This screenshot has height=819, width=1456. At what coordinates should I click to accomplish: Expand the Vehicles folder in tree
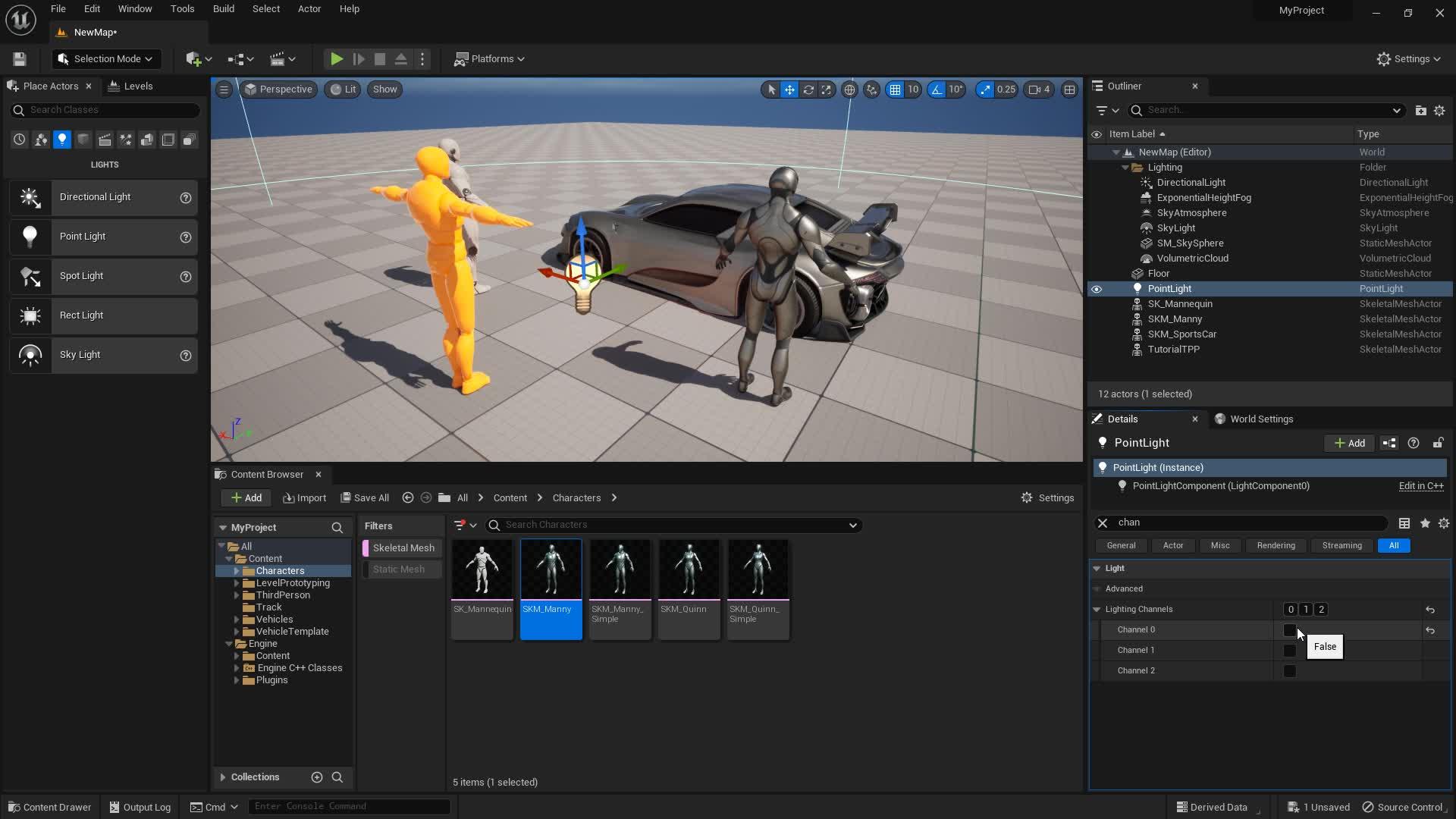[237, 620]
